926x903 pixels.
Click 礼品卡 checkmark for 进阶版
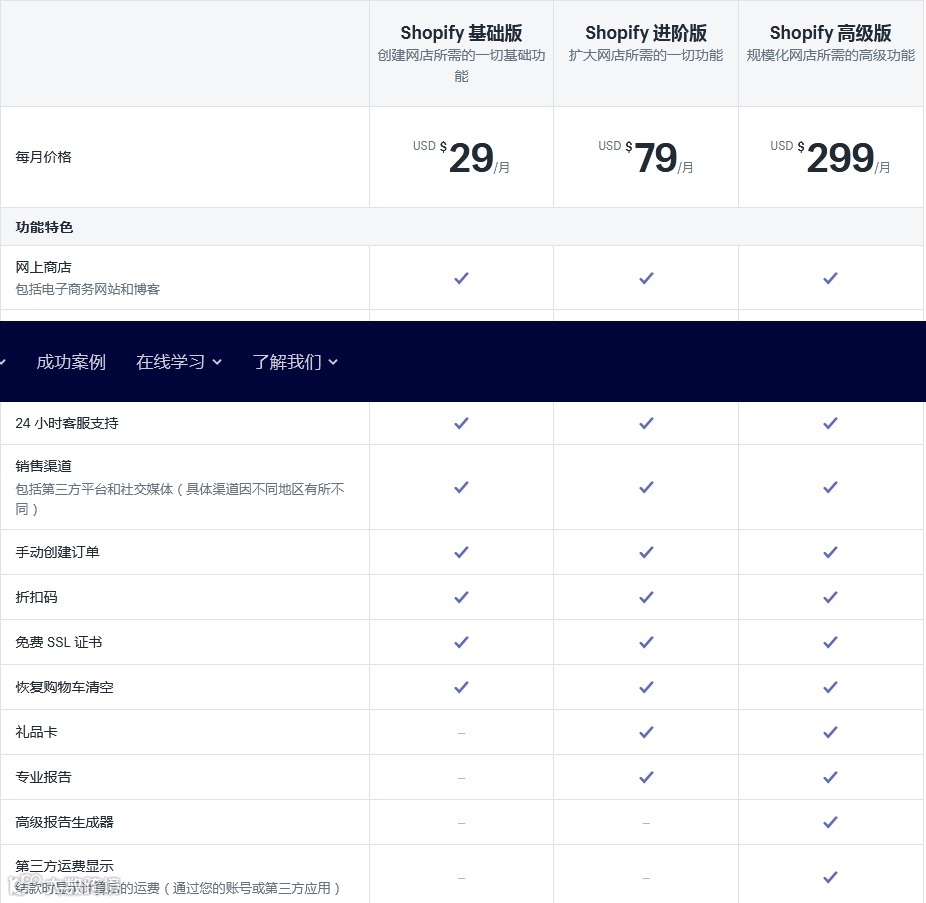tap(646, 732)
